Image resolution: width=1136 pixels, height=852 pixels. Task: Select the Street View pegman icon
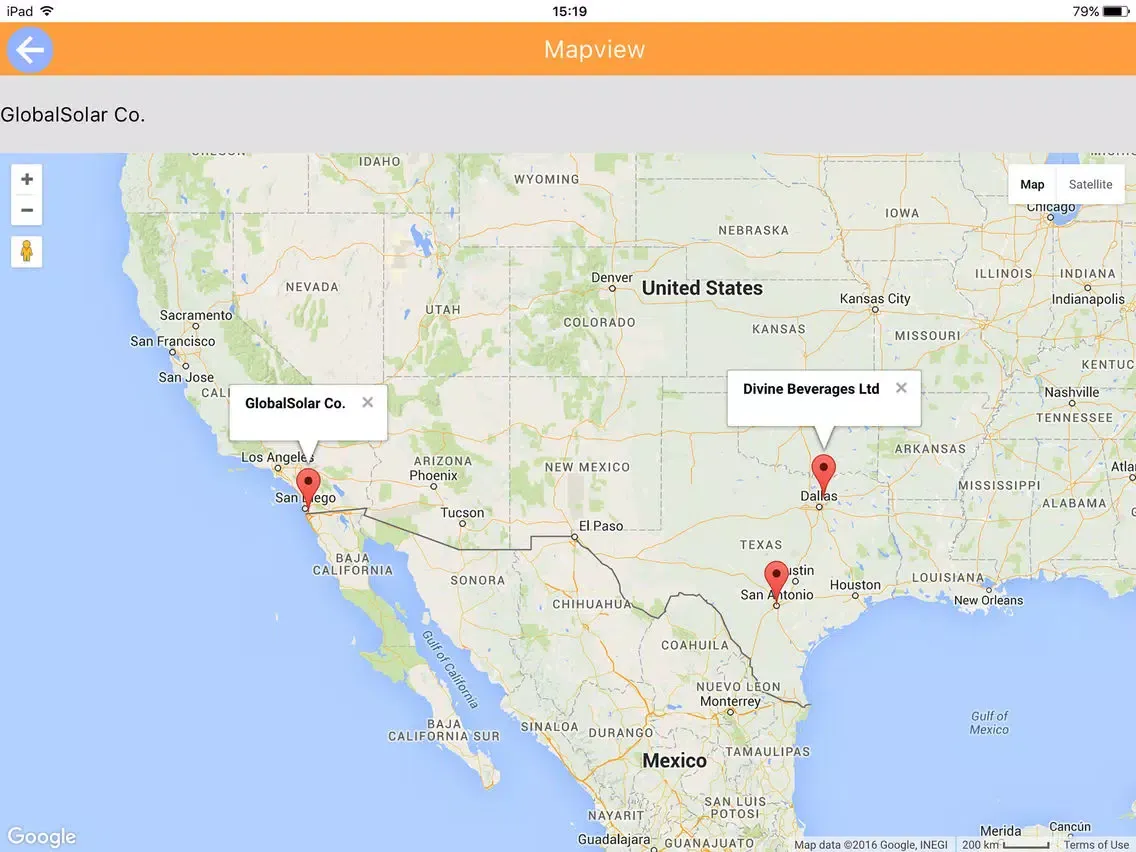click(27, 251)
